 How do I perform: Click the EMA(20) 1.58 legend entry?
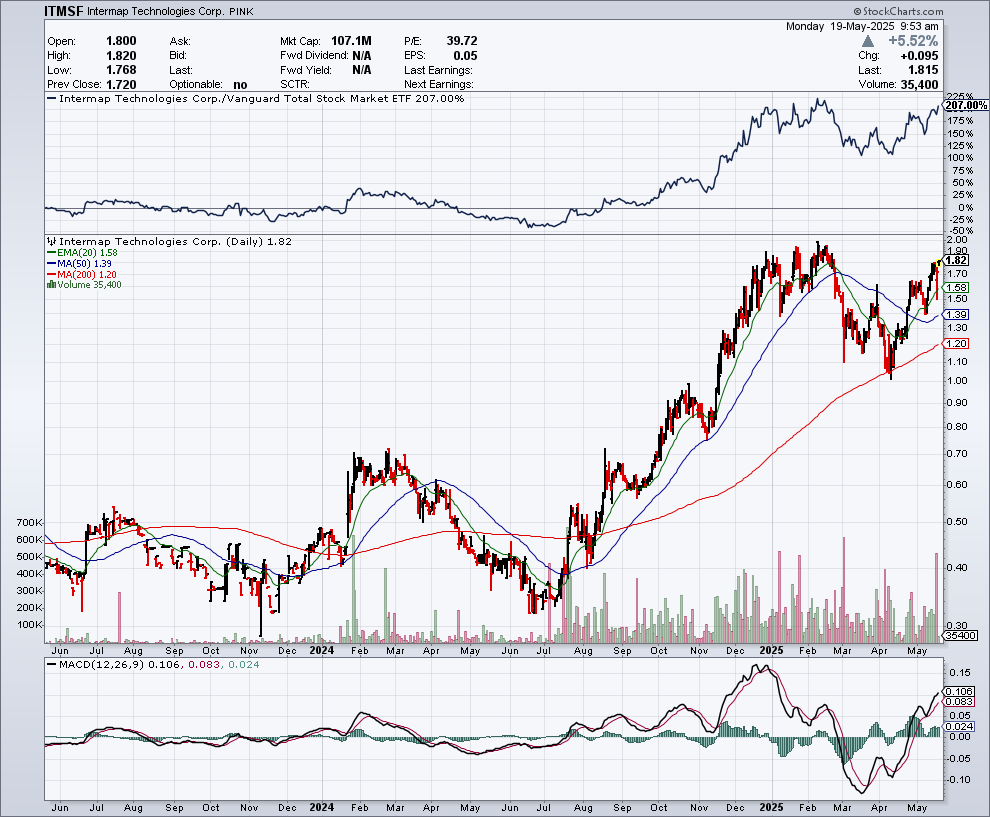82,253
